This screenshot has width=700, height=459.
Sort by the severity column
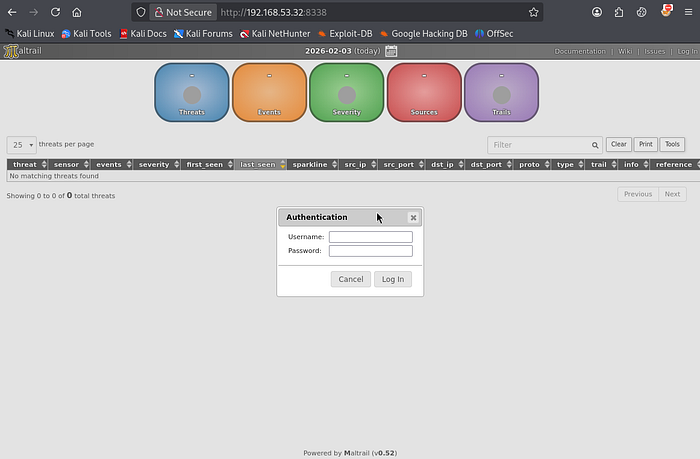click(x=157, y=164)
